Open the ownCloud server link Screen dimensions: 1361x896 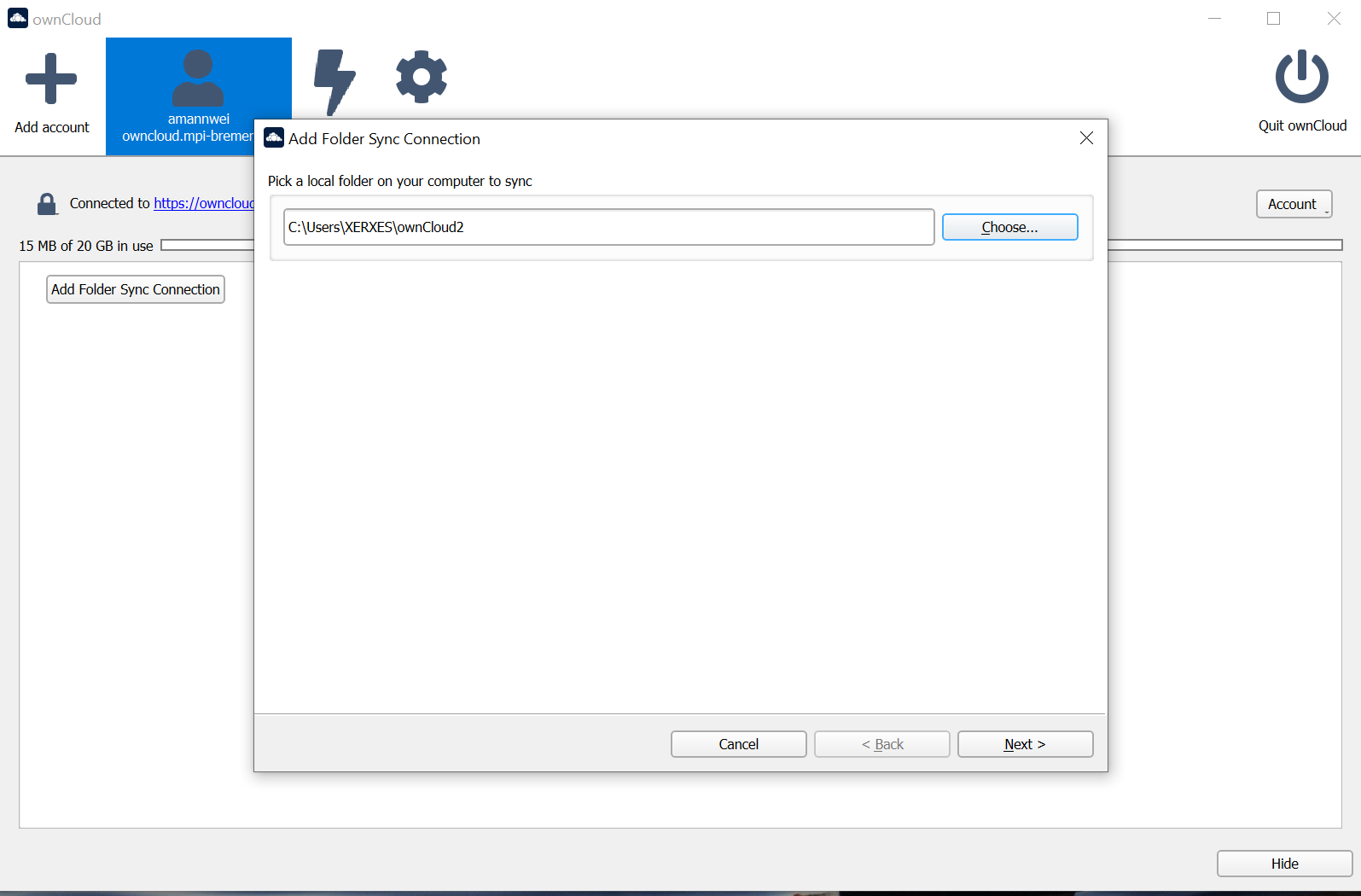pyautogui.click(x=204, y=203)
